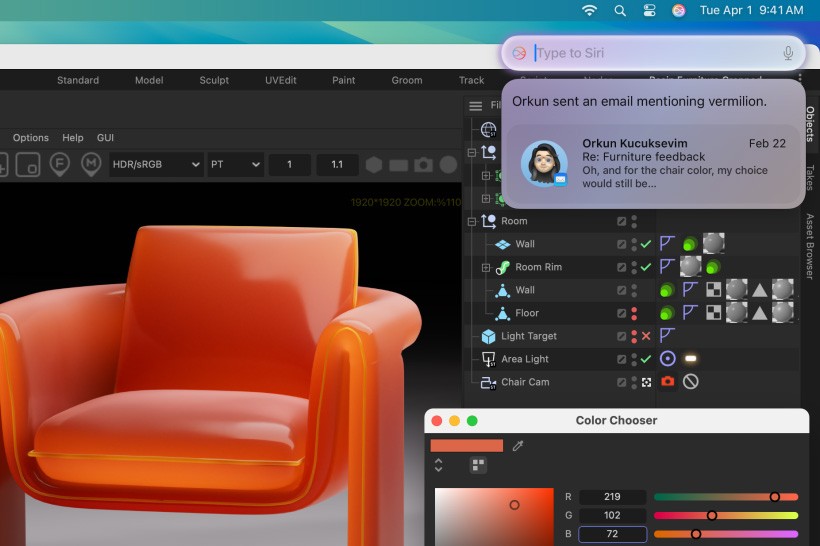Screen dimensions: 820x546
Task: Switch to the Sculpt layout tab
Action: click(x=214, y=80)
